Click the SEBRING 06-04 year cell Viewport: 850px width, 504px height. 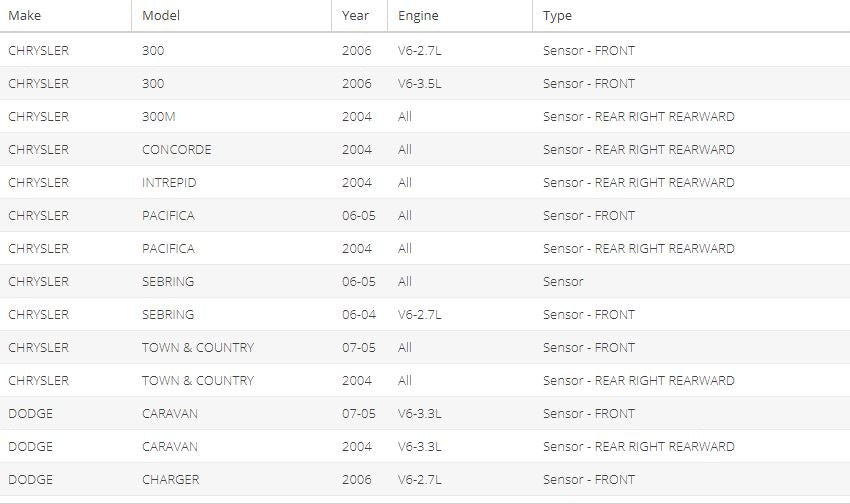click(359, 315)
